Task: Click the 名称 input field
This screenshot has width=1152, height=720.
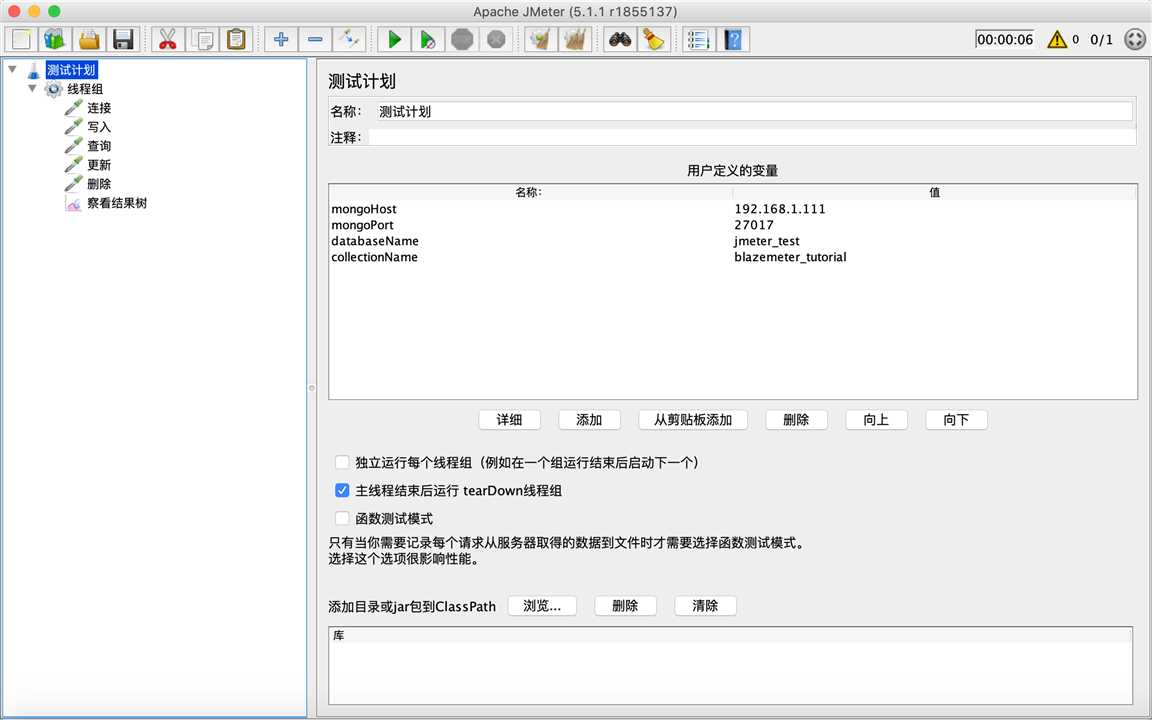Action: tap(753, 112)
